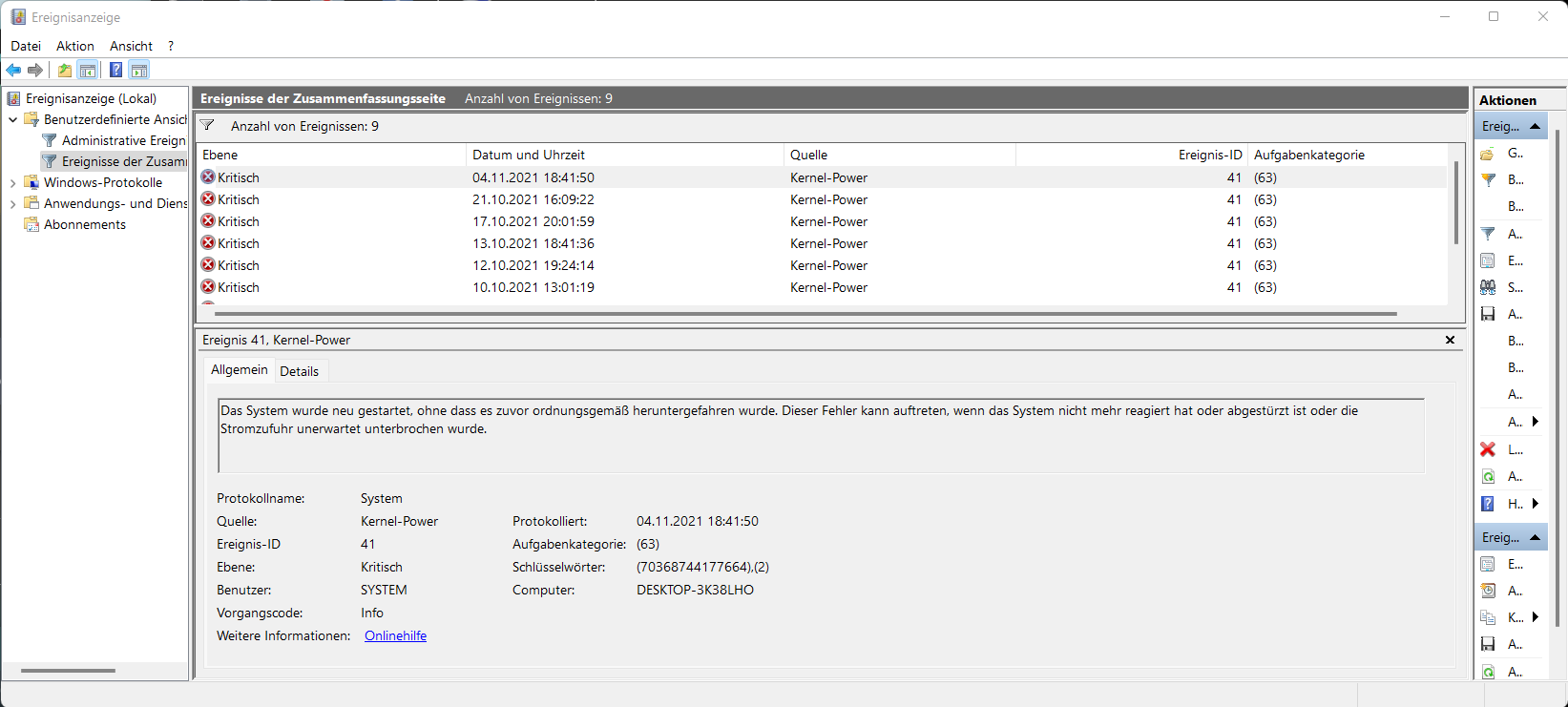Click the funnel filter icon beside Anzahl von Ereignissen

[207, 125]
